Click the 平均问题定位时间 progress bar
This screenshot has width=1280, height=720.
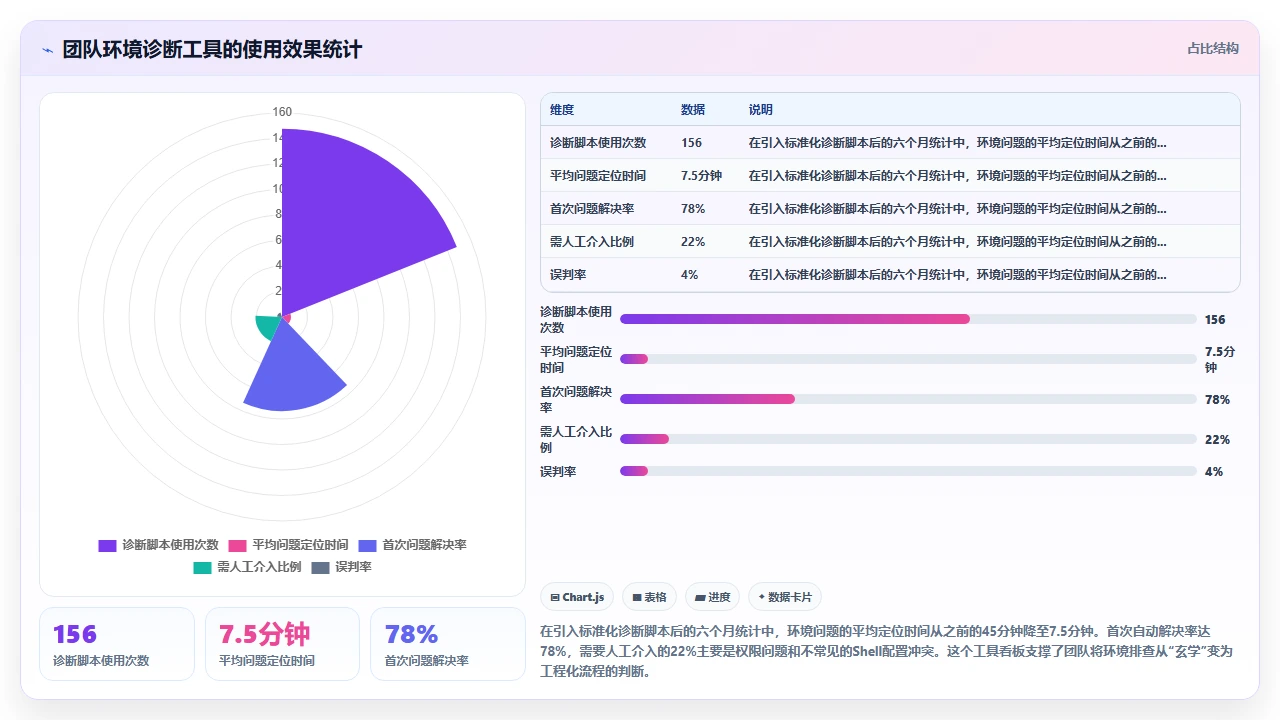click(x=908, y=359)
